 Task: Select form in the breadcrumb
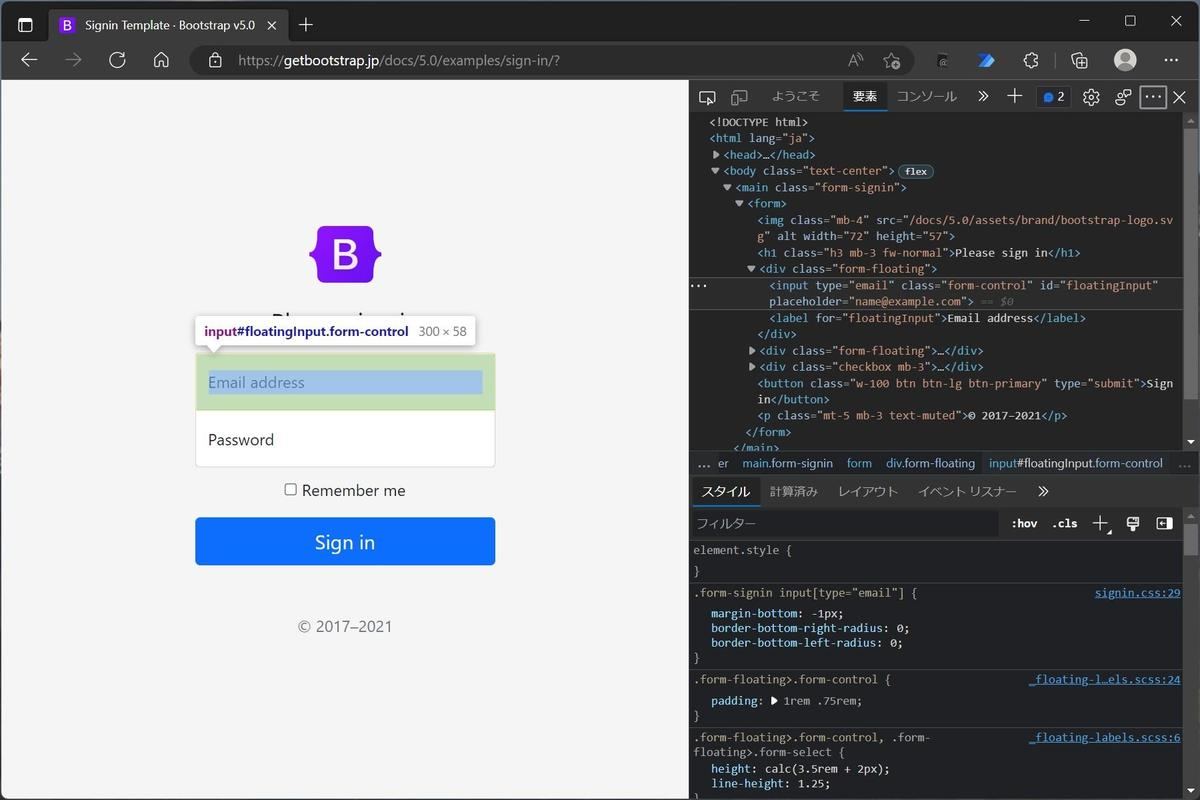tap(859, 463)
